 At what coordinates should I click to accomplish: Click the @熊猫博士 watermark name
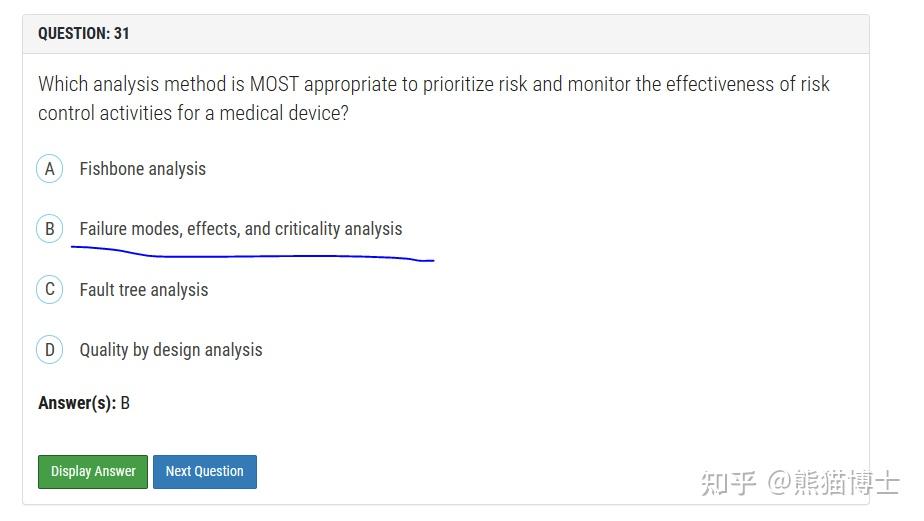[832, 483]
